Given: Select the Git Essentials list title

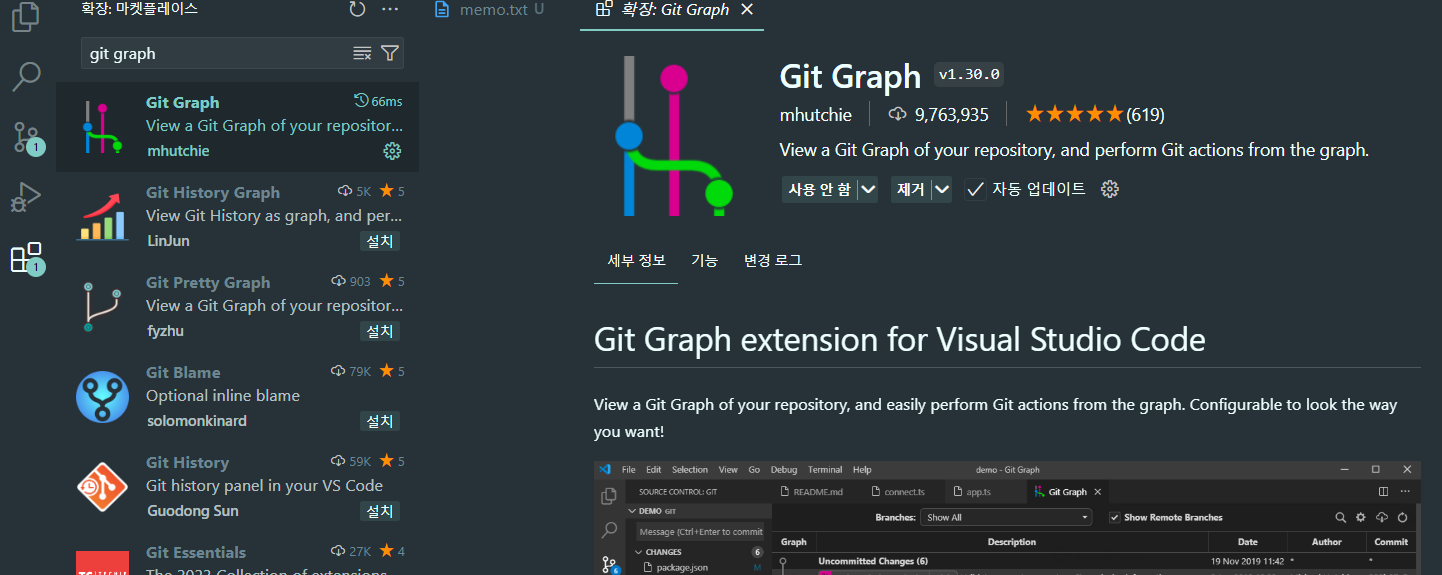Looking at the screenshot, I should [196, 552].
